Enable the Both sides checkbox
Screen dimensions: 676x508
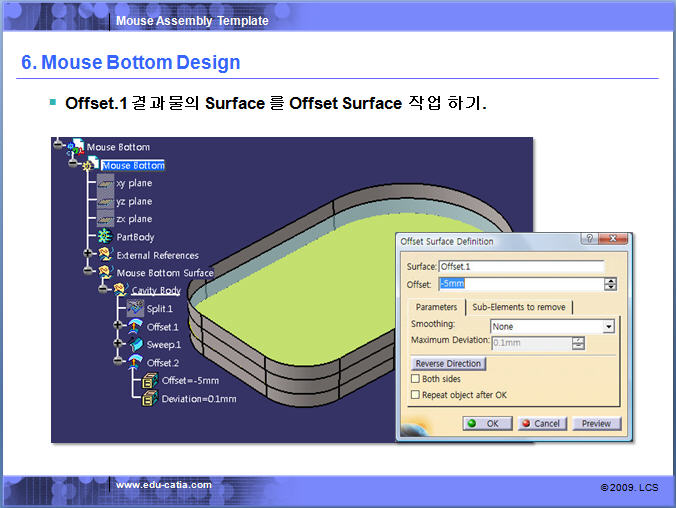click(416, 380)
